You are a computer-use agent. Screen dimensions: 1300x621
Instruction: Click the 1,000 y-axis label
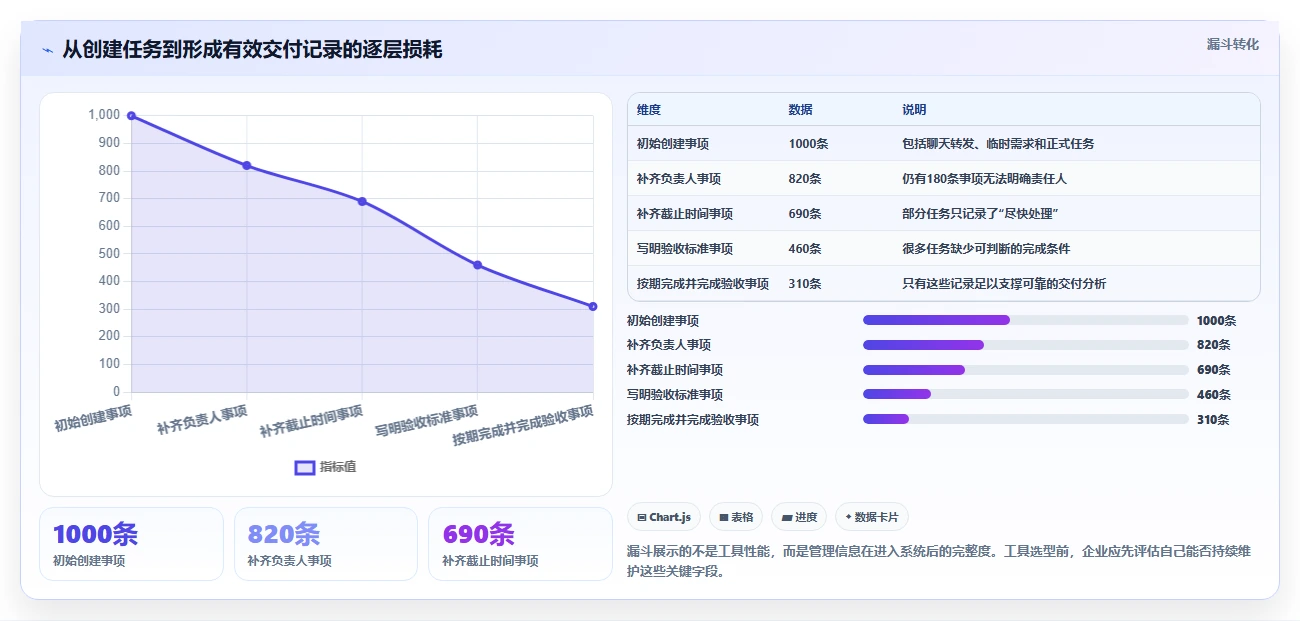point(104,115)
